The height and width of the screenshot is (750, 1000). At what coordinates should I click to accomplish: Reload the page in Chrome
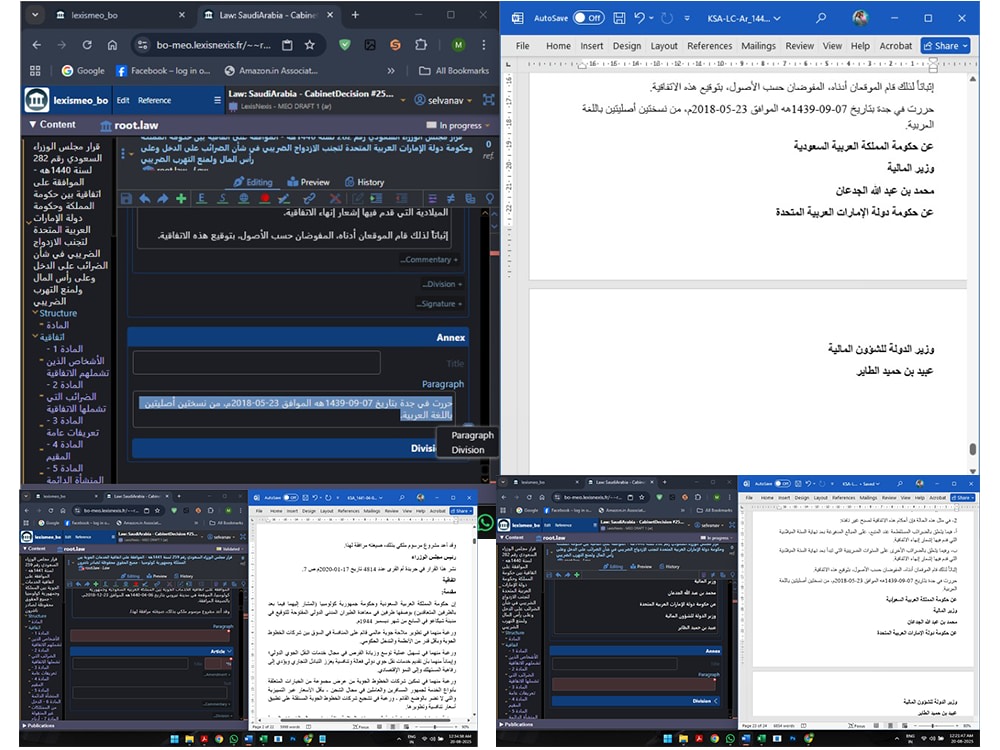[87, 45]
